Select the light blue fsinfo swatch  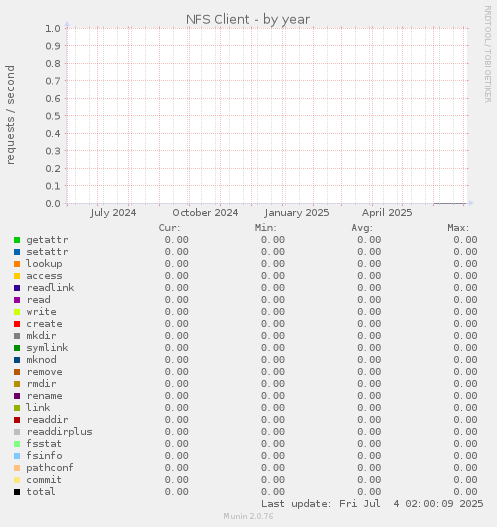coord(17,456)
